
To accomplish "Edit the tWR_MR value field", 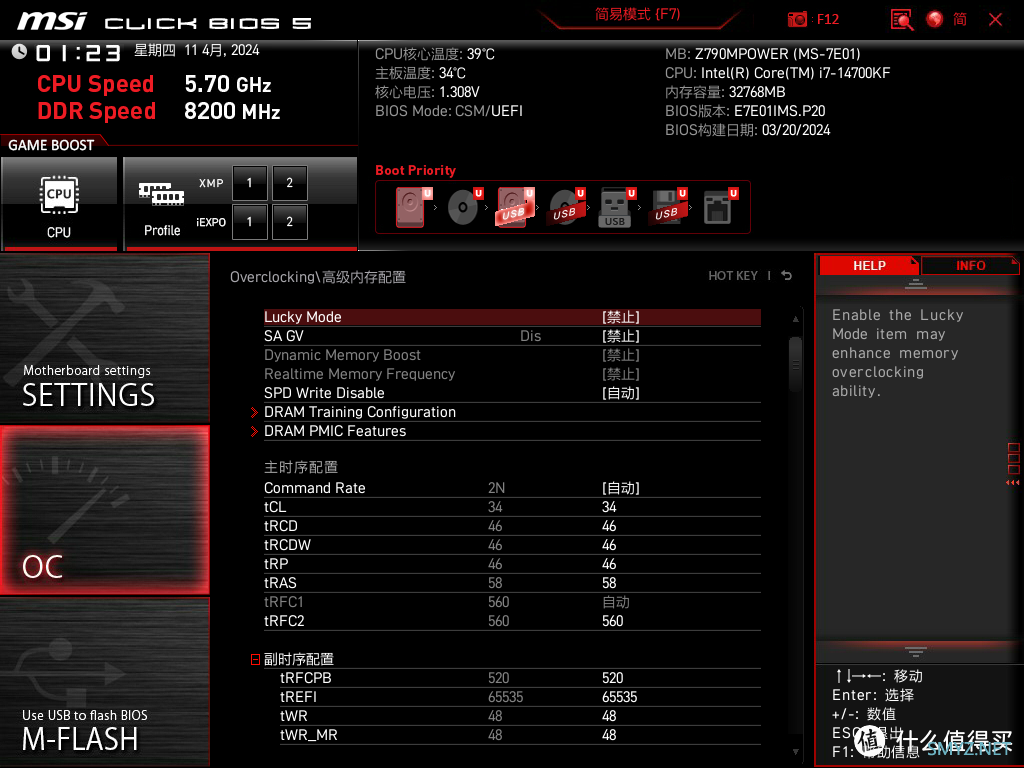I will [x=609, y=735].
